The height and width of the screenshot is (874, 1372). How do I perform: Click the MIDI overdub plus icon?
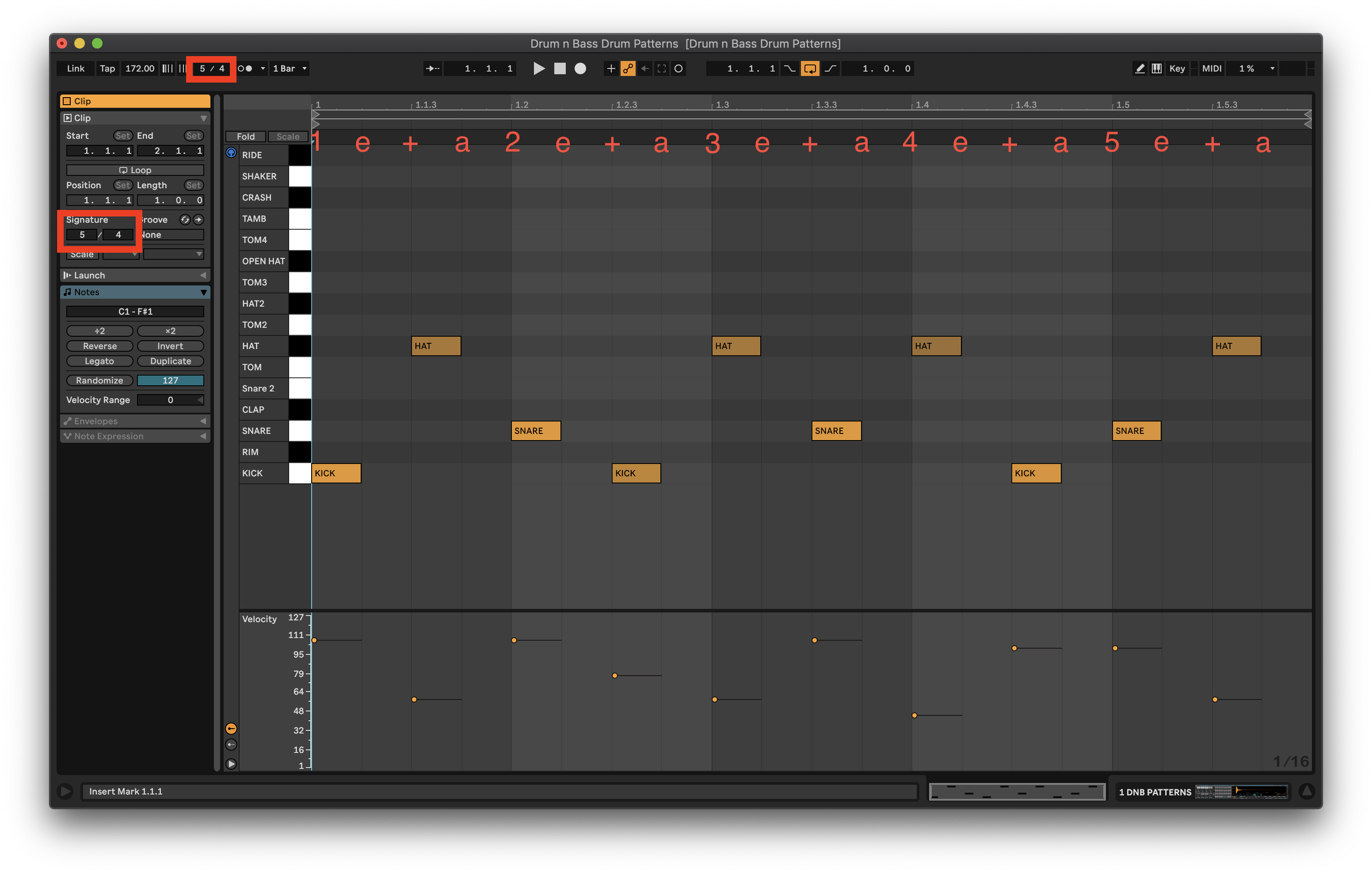tap(611, 69)
